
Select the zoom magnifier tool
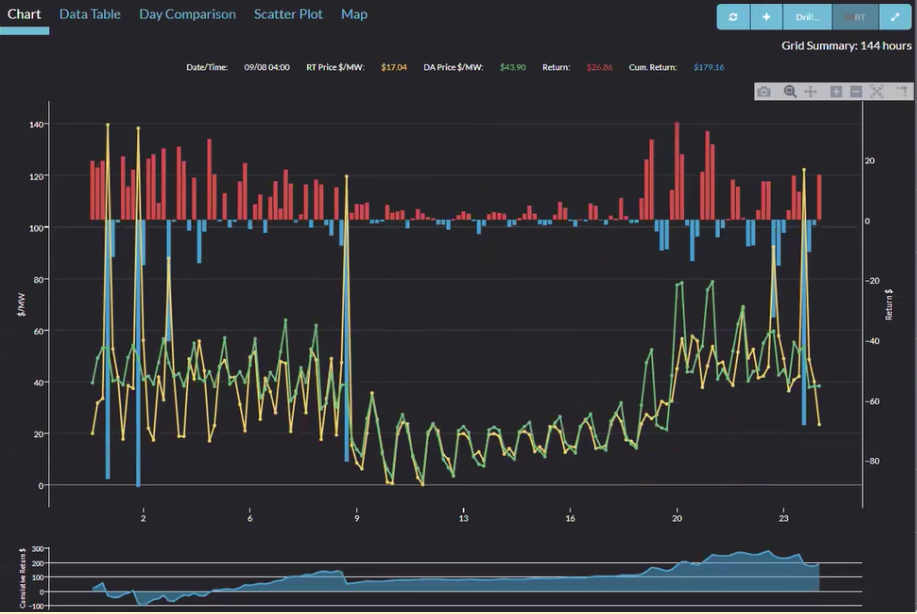(x=790, y=92)
